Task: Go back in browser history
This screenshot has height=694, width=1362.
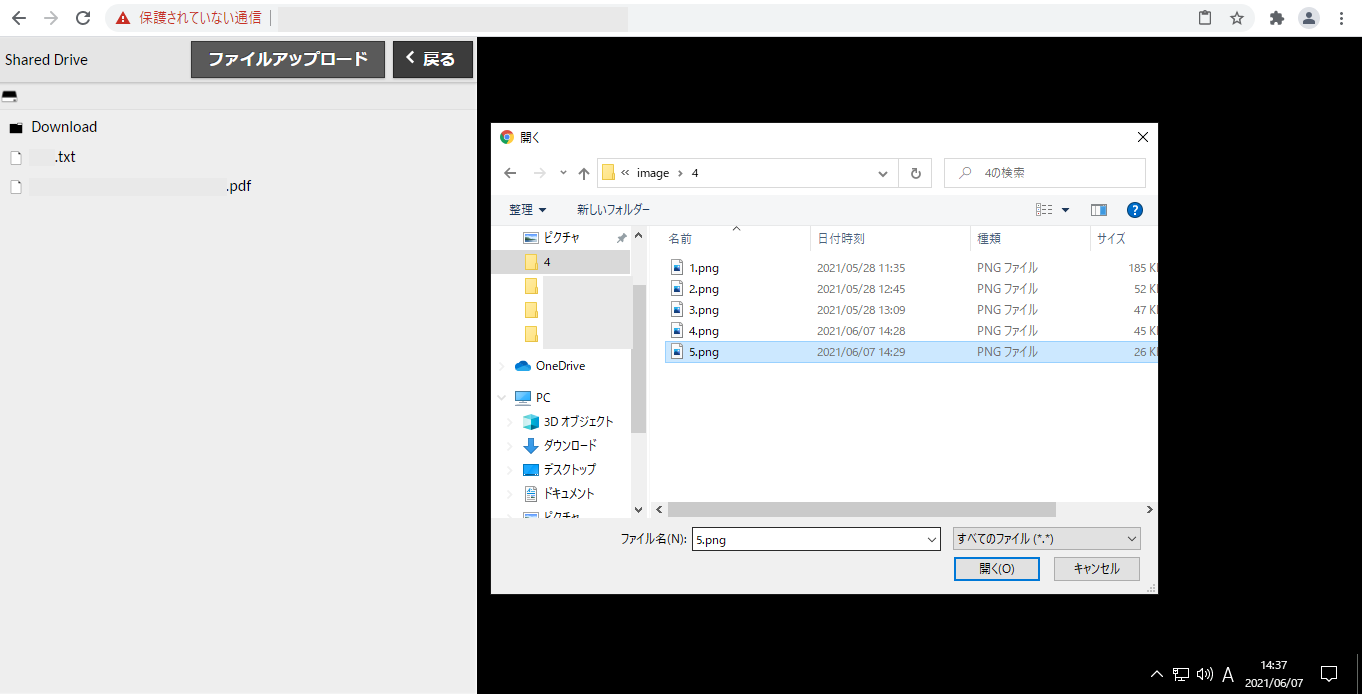Action: coord(18,18)
